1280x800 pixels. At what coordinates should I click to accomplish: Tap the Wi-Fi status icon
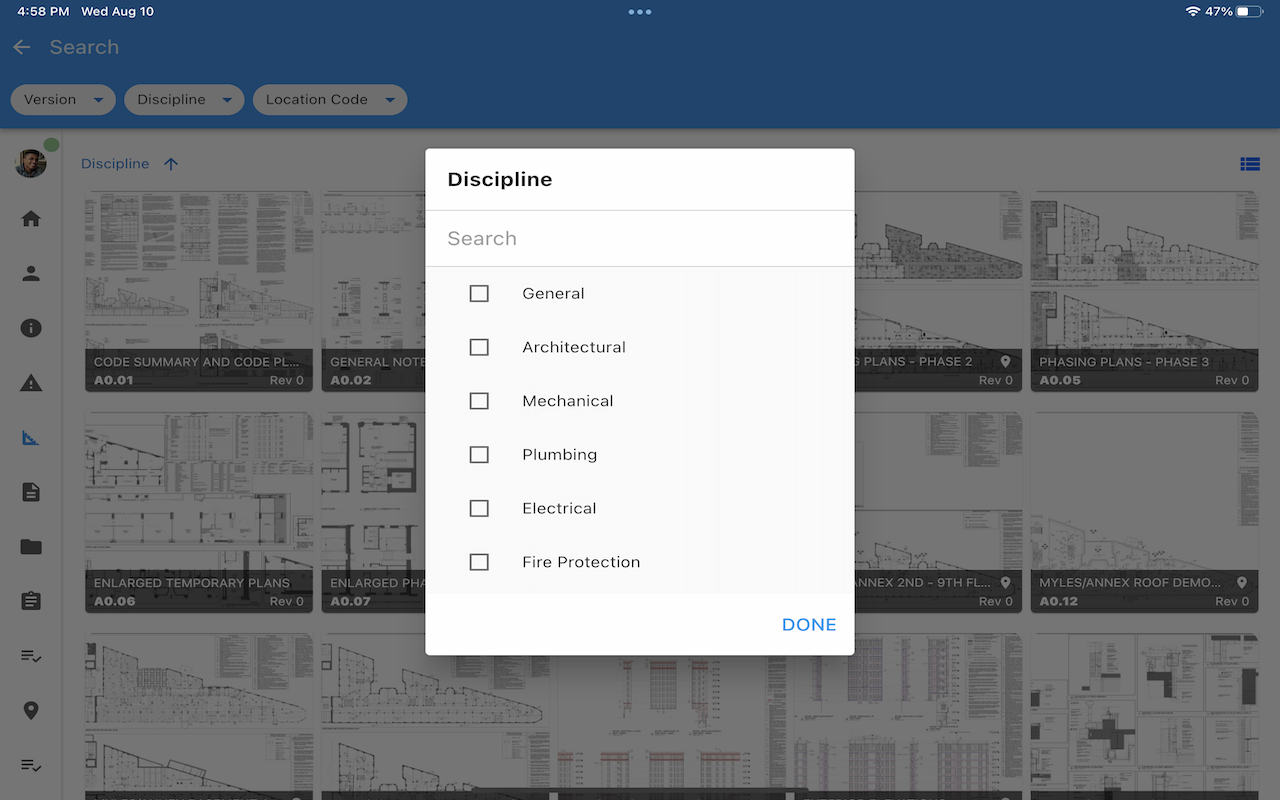point(1192,12)
